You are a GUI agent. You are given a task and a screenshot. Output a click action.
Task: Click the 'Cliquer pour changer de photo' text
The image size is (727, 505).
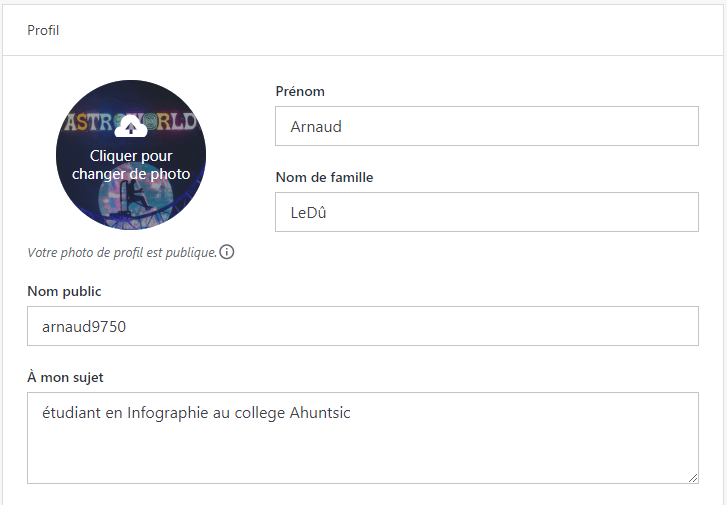[x=131, y=165]
